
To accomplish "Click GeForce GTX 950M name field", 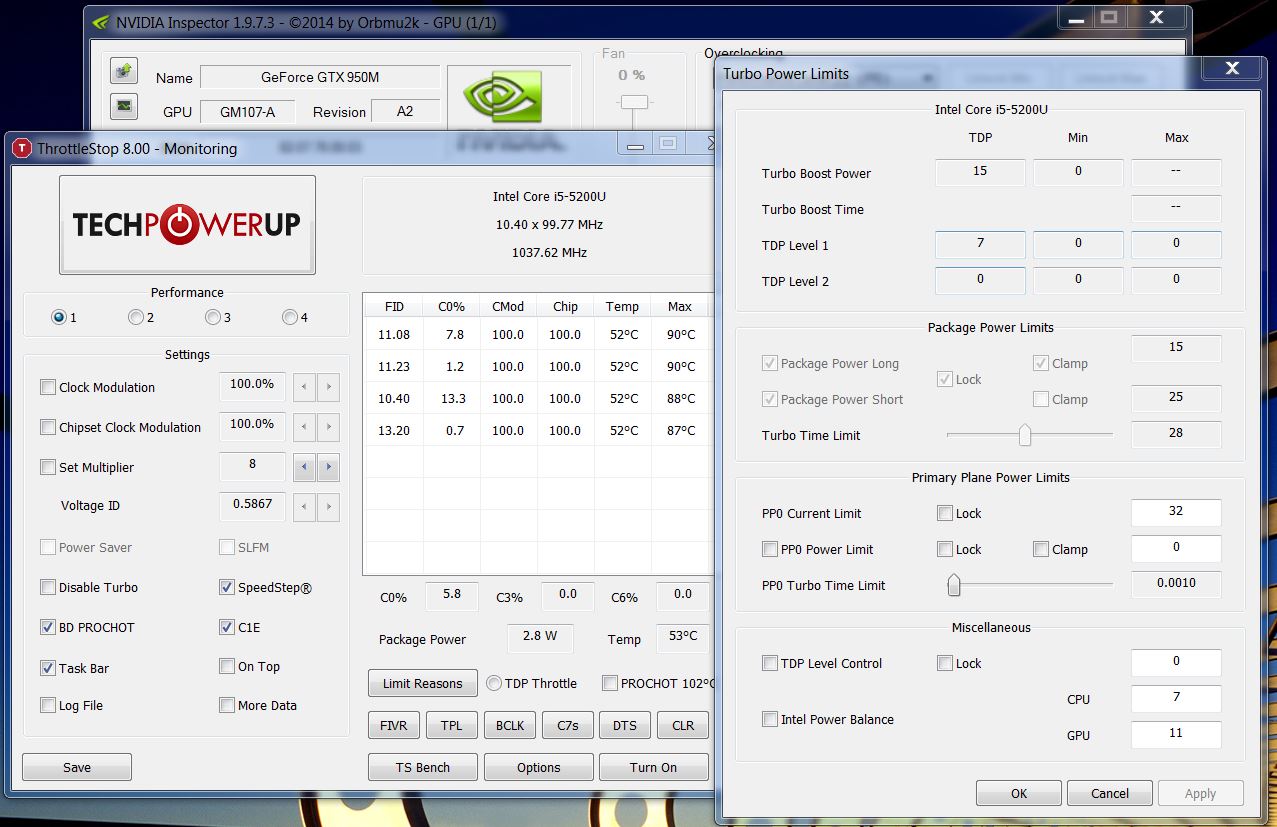I will (x=320, y=77).
